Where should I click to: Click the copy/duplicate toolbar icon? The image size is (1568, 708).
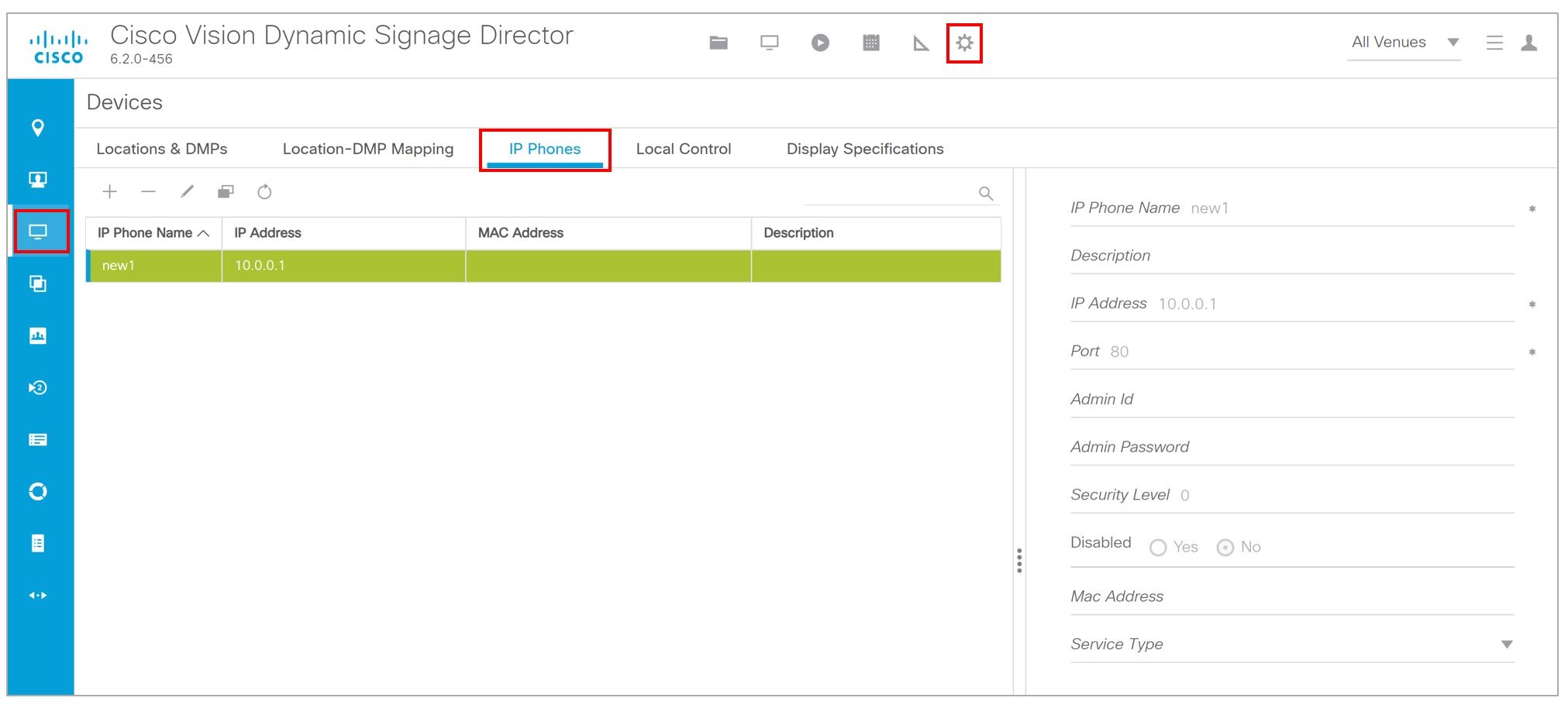[226, 191]
